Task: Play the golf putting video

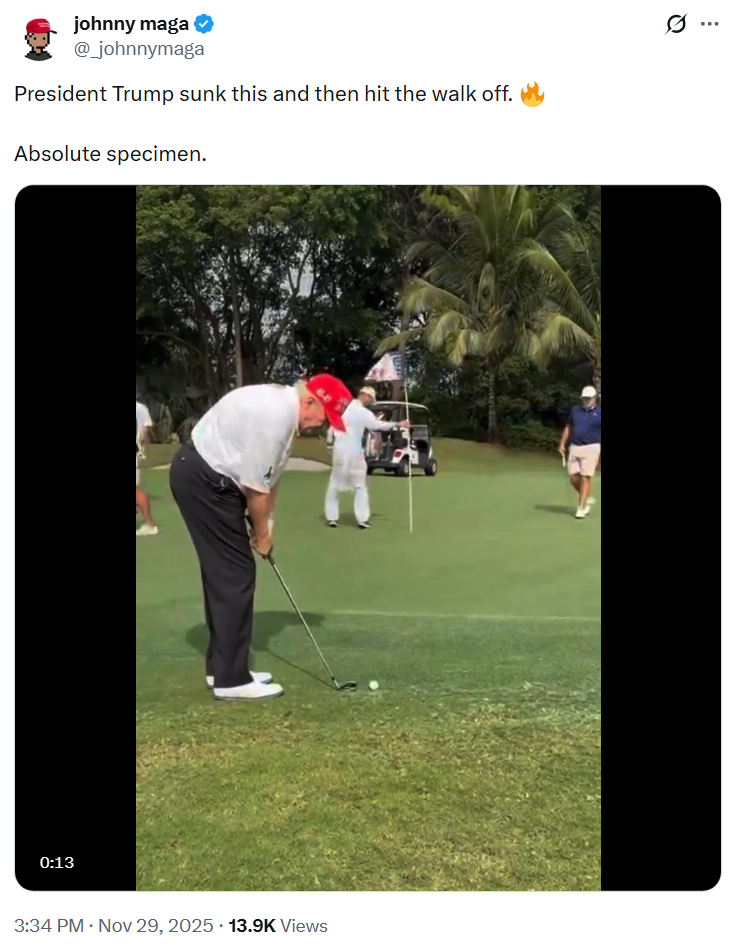Action: 368,537
